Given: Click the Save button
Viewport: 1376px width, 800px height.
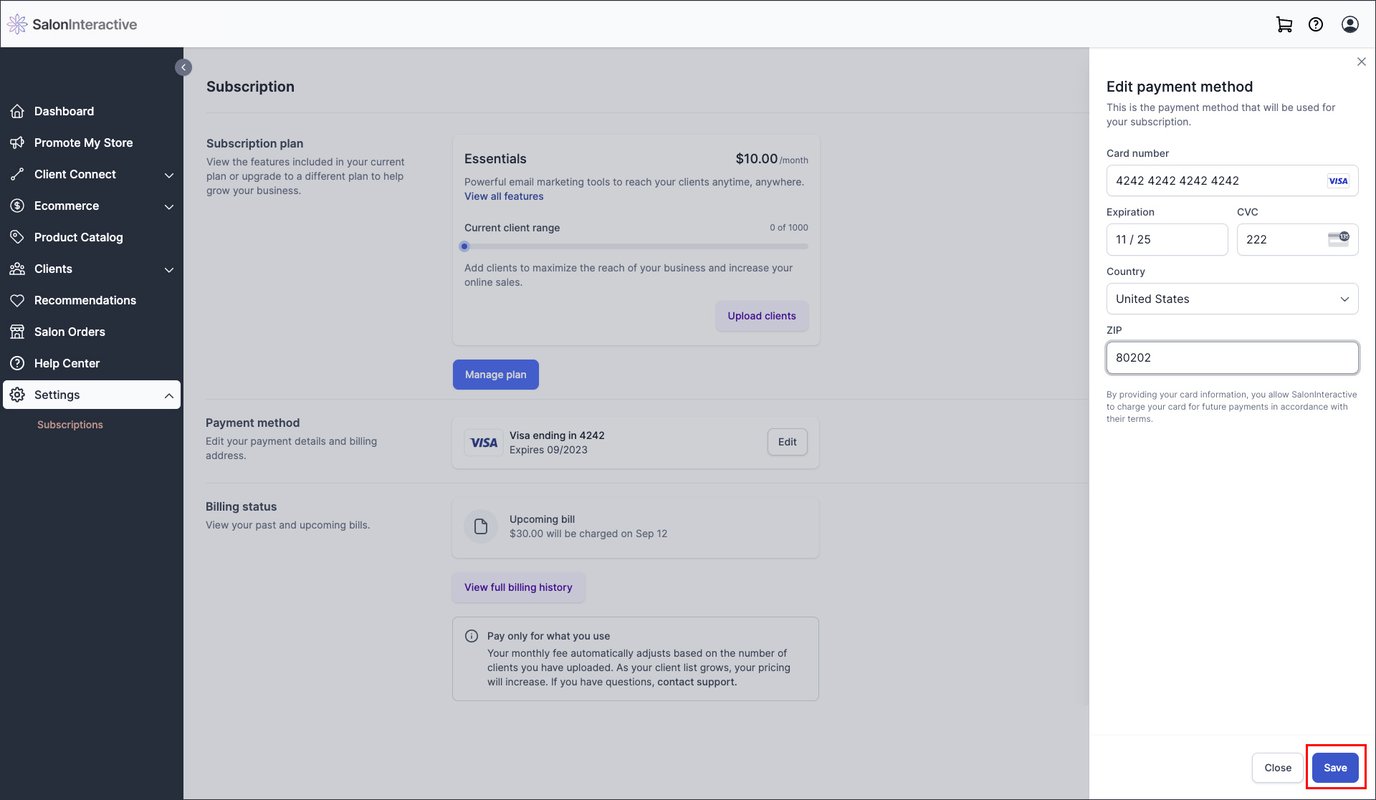Looking at the screenshot, I should click(1335, 768).
